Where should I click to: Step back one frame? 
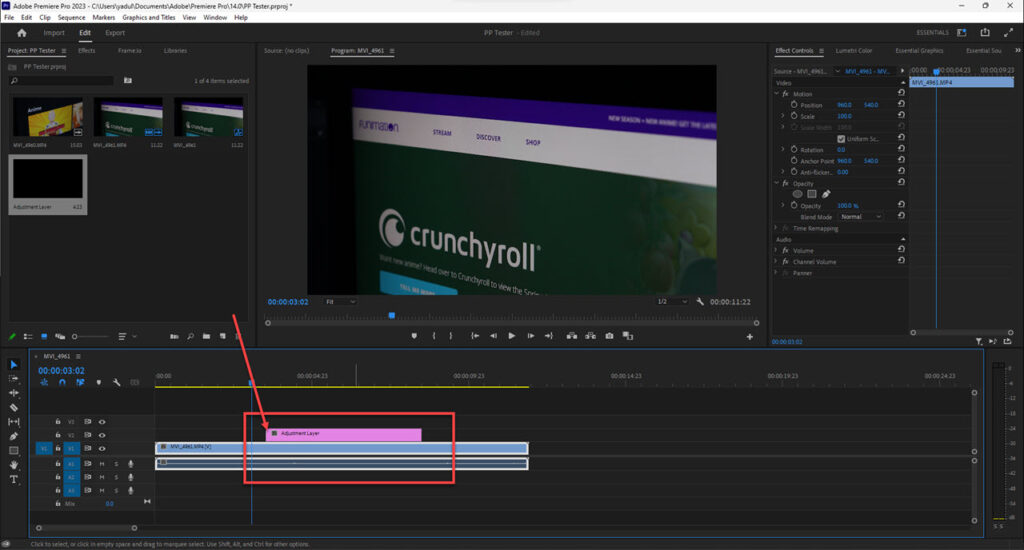click(493, 336)
